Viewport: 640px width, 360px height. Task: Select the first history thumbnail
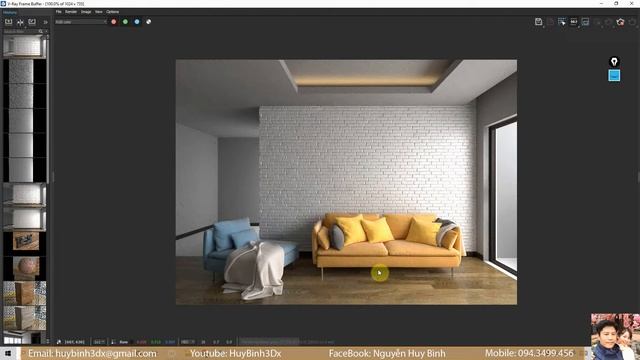pyautogui.click(x=24, y=47)
